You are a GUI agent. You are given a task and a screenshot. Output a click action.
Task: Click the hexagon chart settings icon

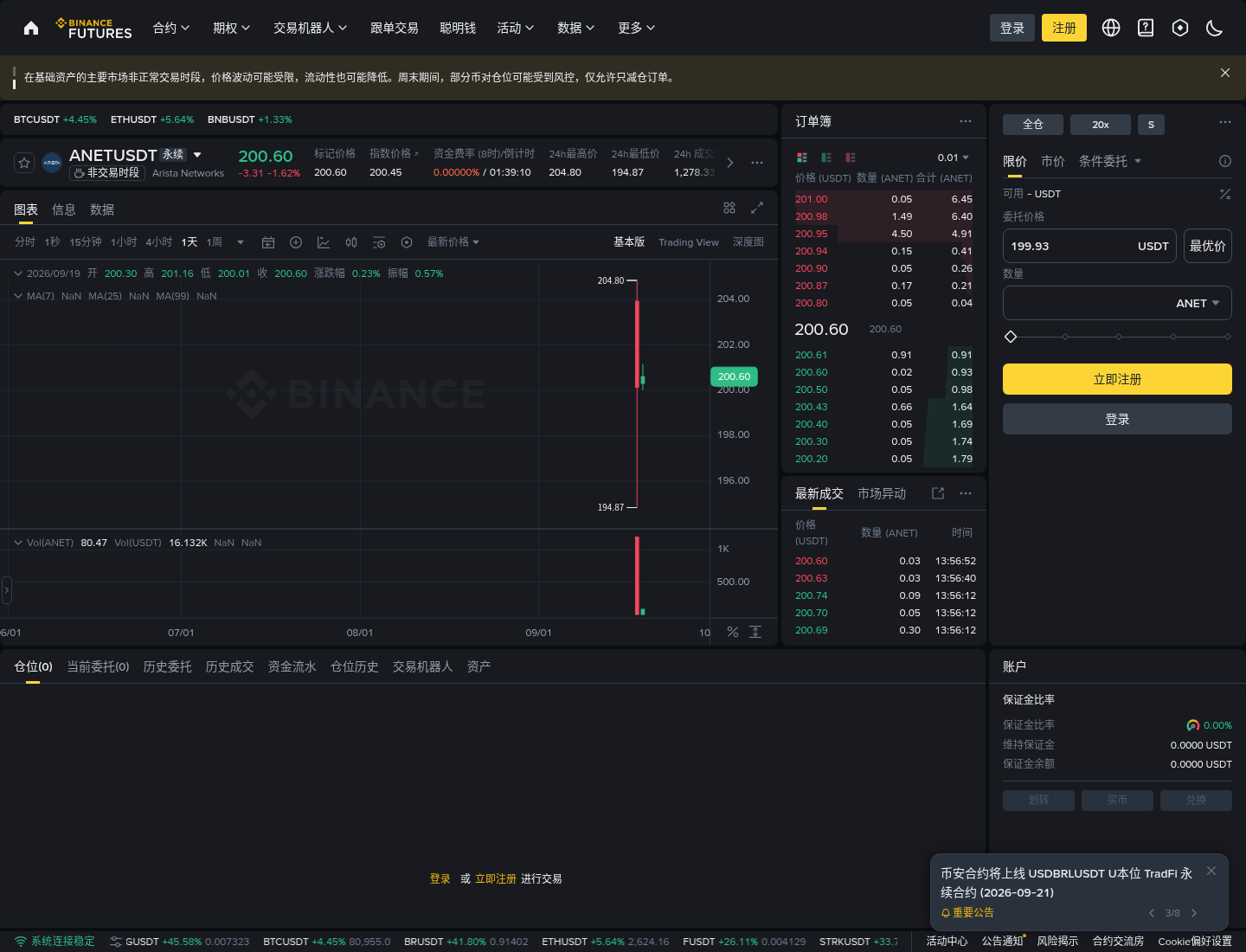pyautogui.click(x=407, y=242)
